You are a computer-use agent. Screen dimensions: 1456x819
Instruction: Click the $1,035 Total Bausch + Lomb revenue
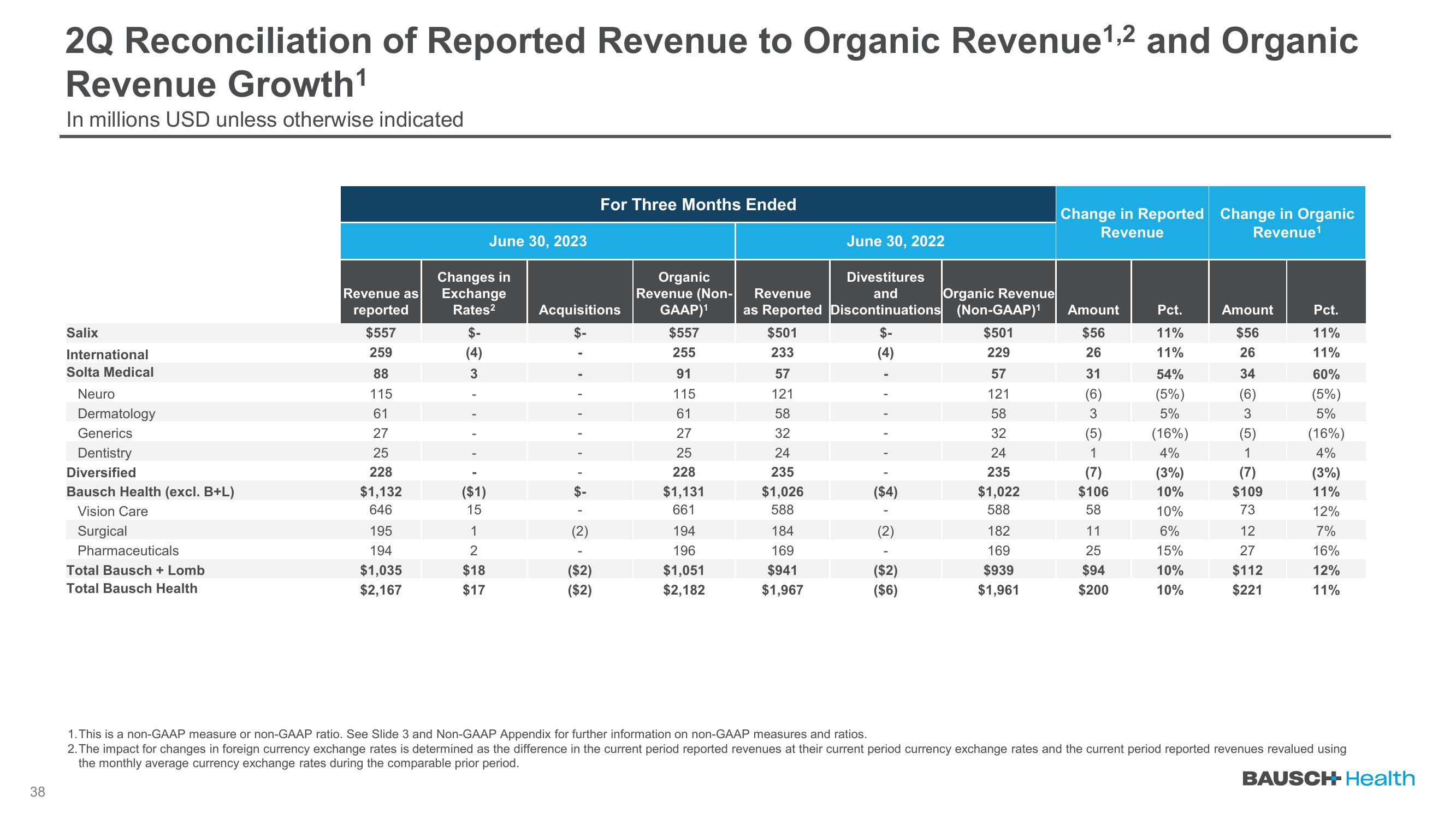[381, 571]
